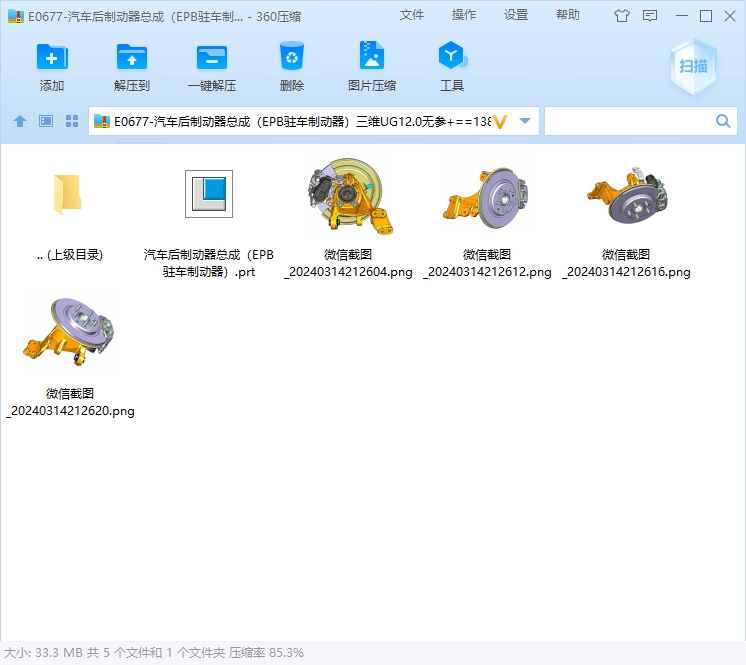
Task: Open the 文件 (File) menu
Action: click(412, 15)
